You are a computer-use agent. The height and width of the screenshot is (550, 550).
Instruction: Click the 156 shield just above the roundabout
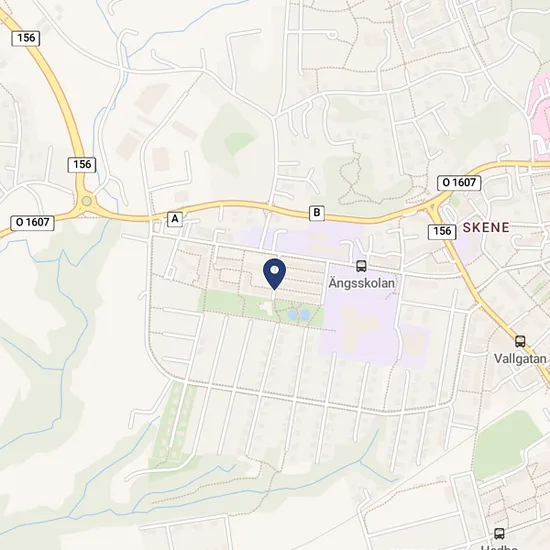coord(82,165)
